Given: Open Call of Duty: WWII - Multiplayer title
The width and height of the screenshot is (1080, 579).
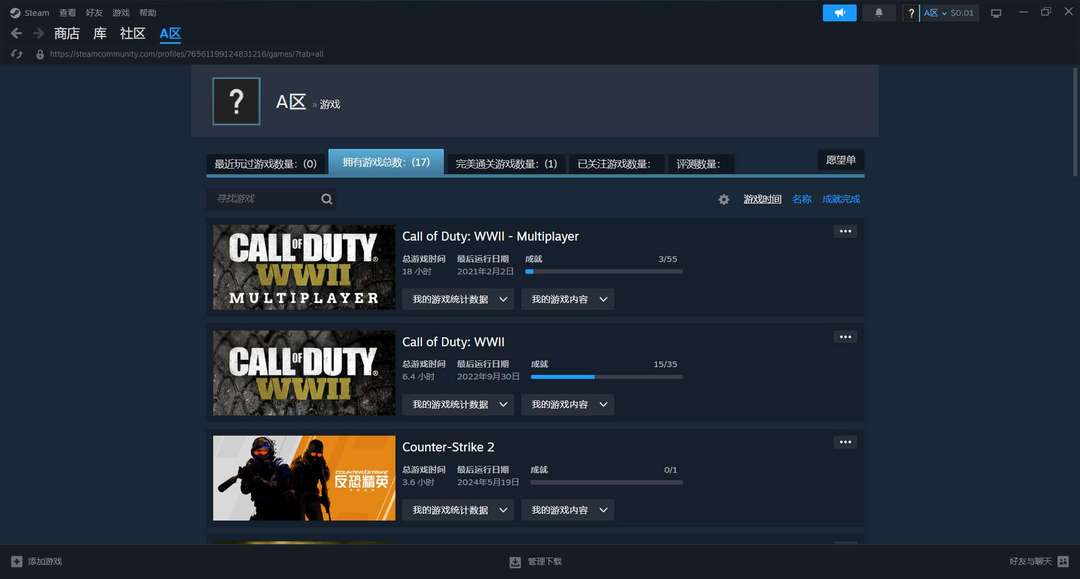Looking at the screenshot, I should [x=490, y=236].
